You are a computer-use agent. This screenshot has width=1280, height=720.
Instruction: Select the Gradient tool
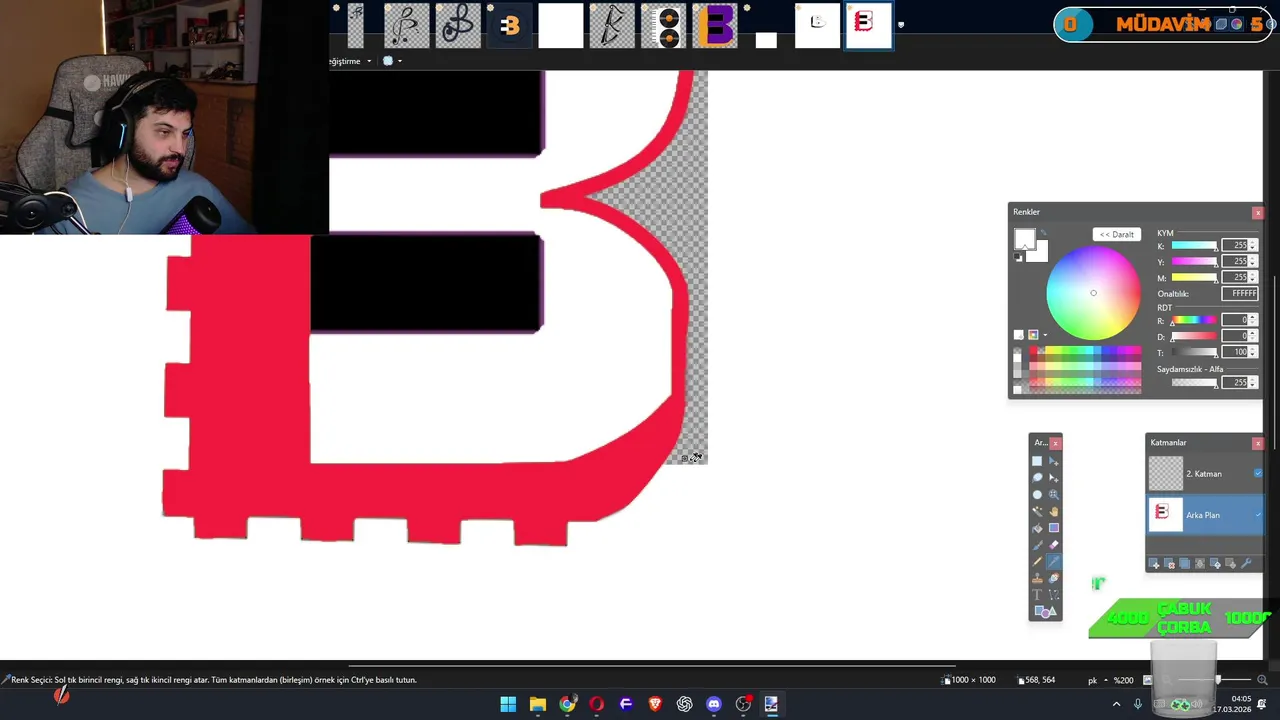(1054, 528)
